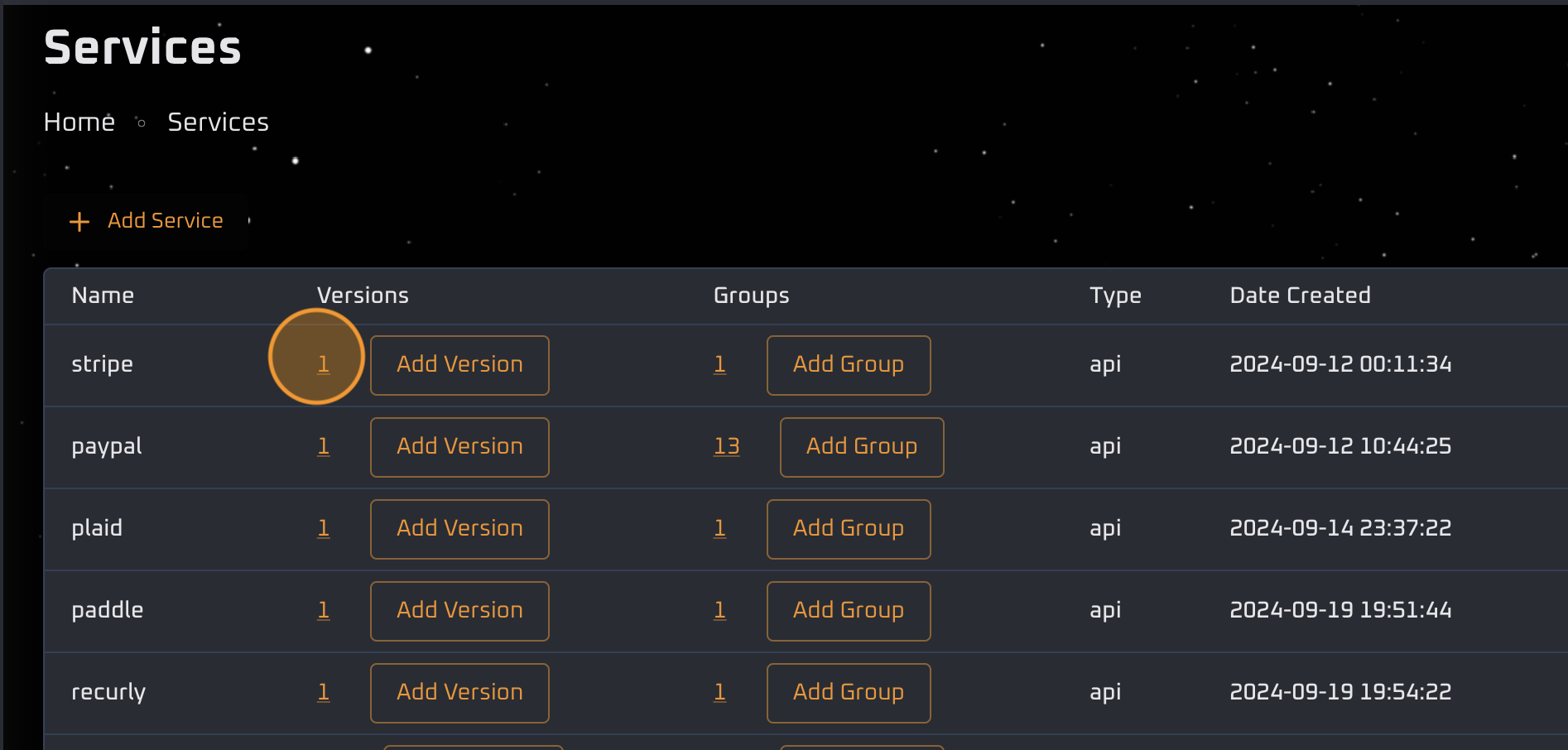Click the api type in stripe row
The image size is (1568, 750).
[x=1105, y=364]
